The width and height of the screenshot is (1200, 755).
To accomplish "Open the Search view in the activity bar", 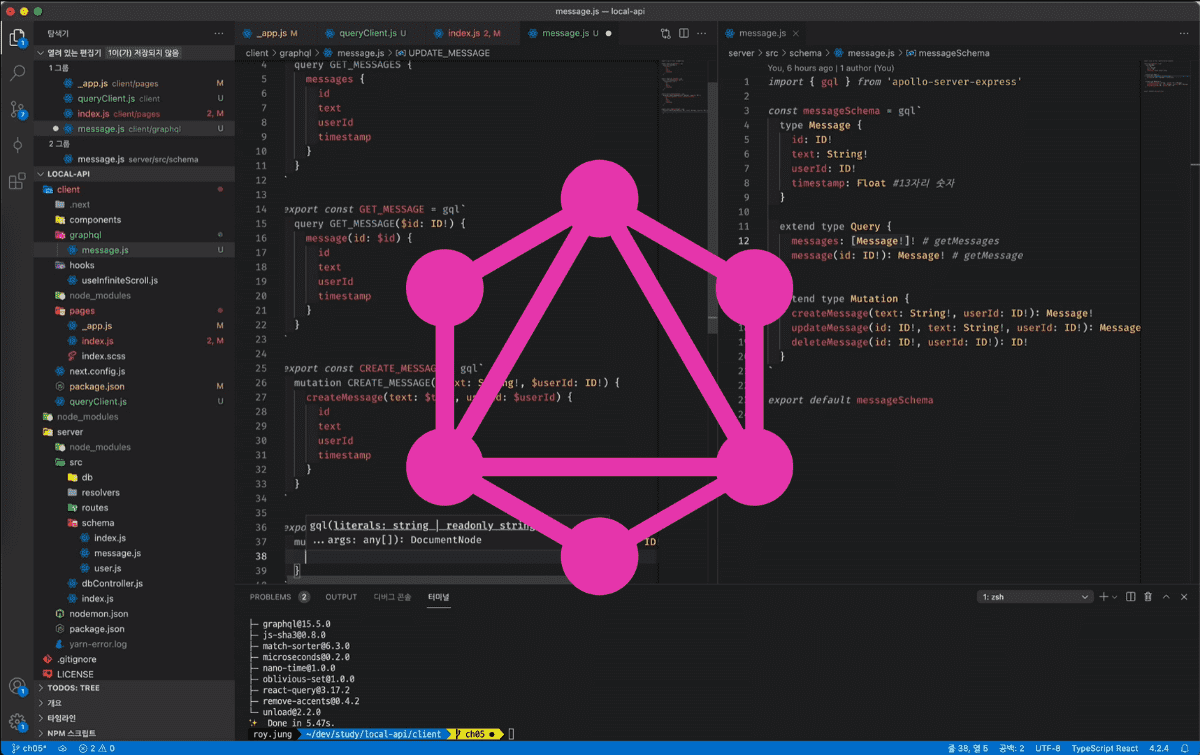I will pos(17,74).
